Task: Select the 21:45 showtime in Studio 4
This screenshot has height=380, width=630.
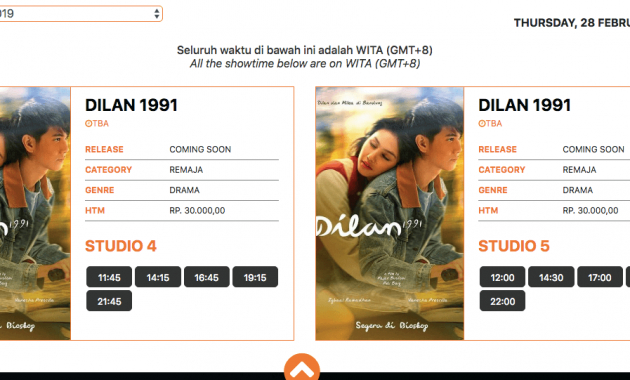Action: click(109, 301)
